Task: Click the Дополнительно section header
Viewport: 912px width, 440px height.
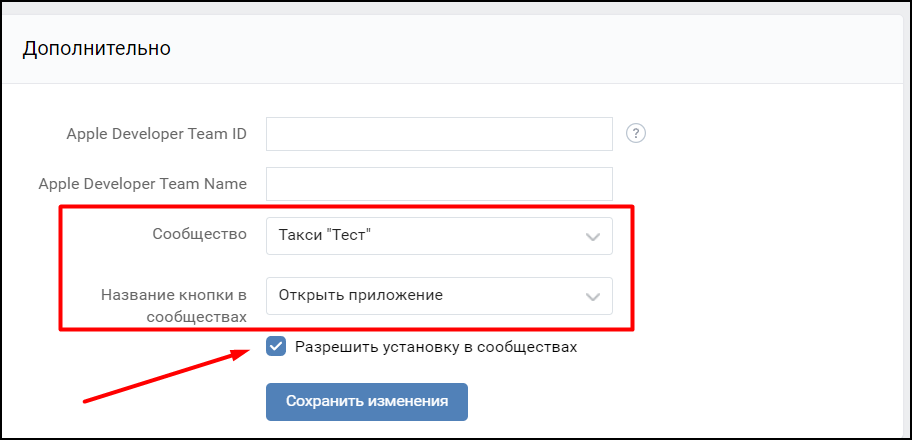Action: coord(97,48)
